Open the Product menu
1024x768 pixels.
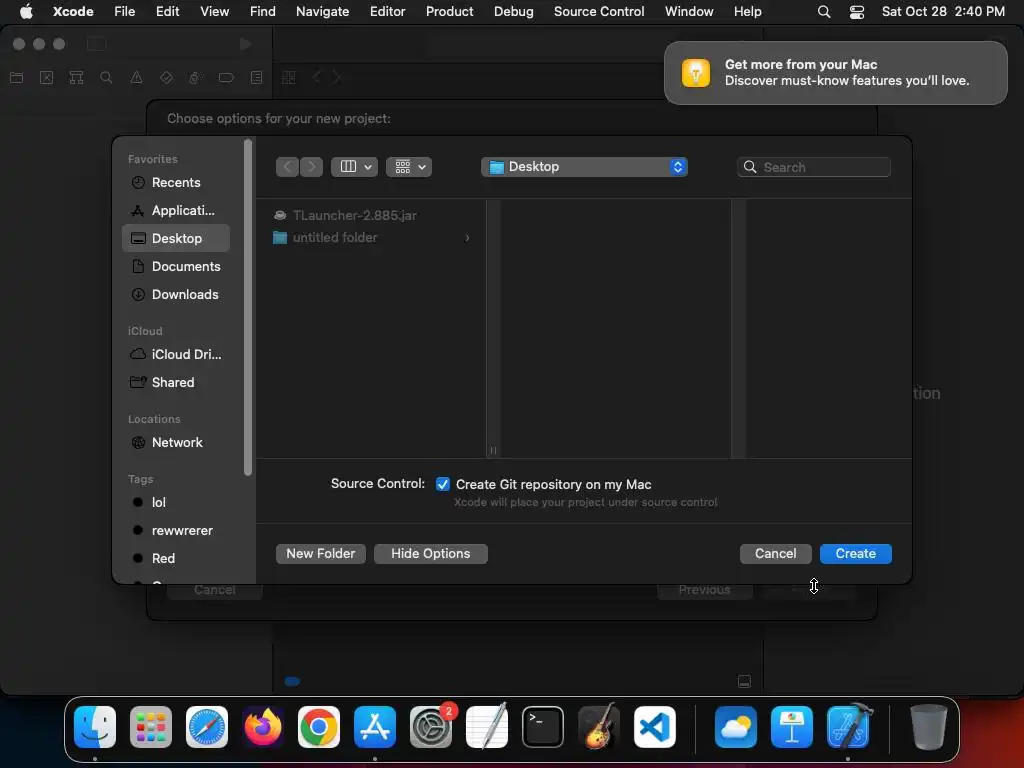coord(449,11)
